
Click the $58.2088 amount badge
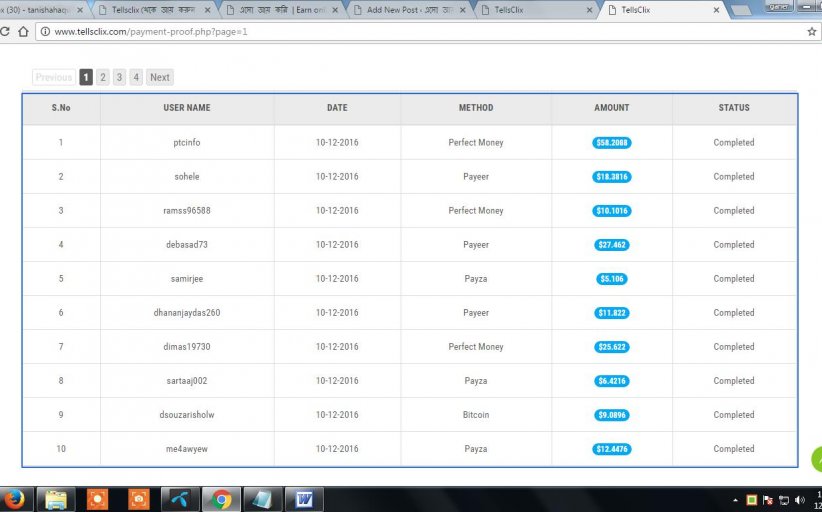(x=611, y=143)
